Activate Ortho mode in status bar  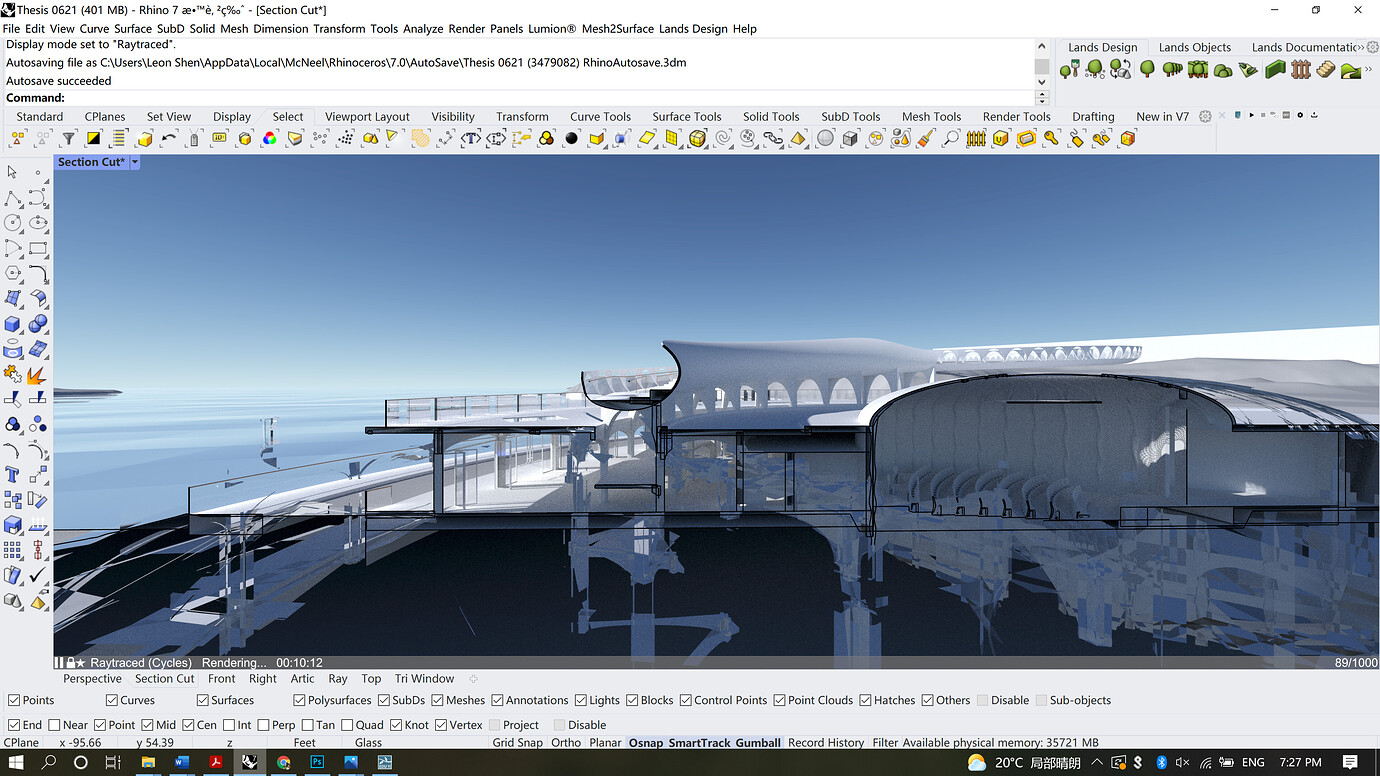(566, 743)
